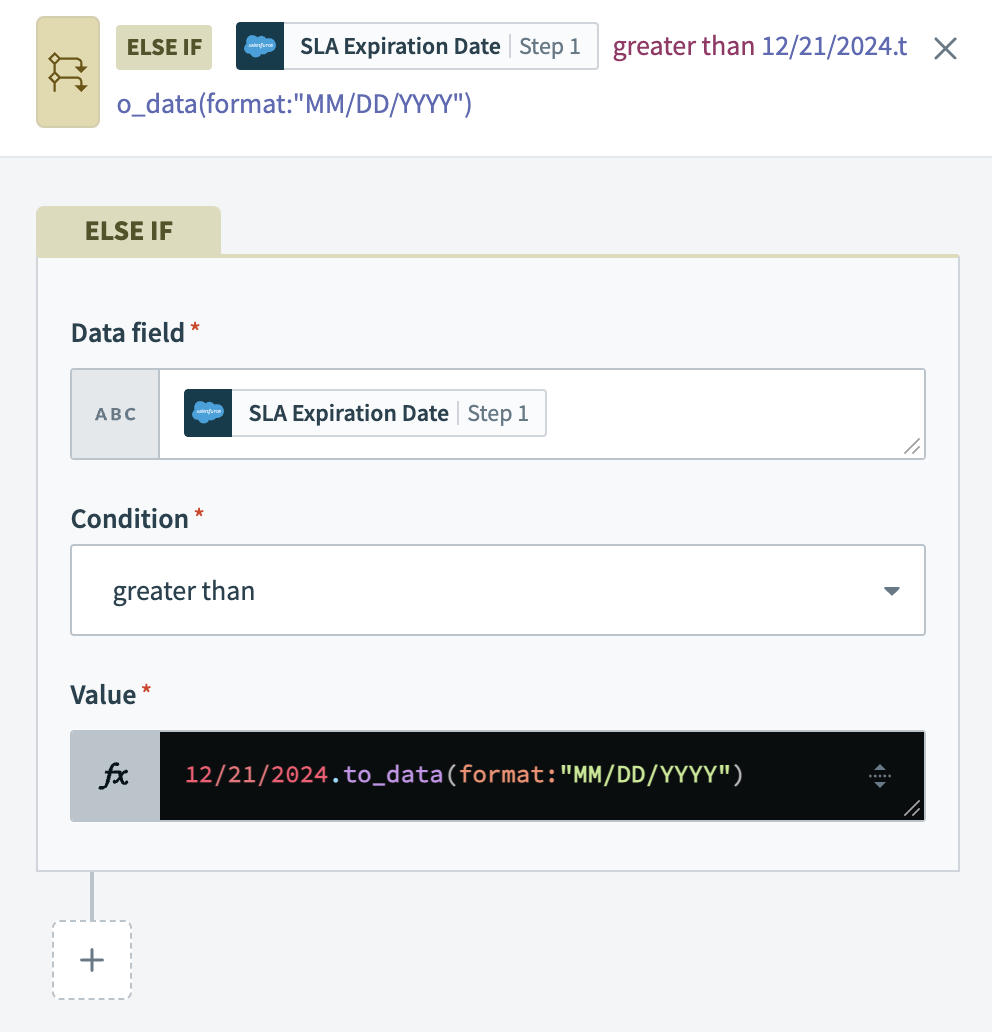The width and height of the screenshot is (992, 1032).
Task: Click the Data field resize handle
Action: (x=912, y=447)
